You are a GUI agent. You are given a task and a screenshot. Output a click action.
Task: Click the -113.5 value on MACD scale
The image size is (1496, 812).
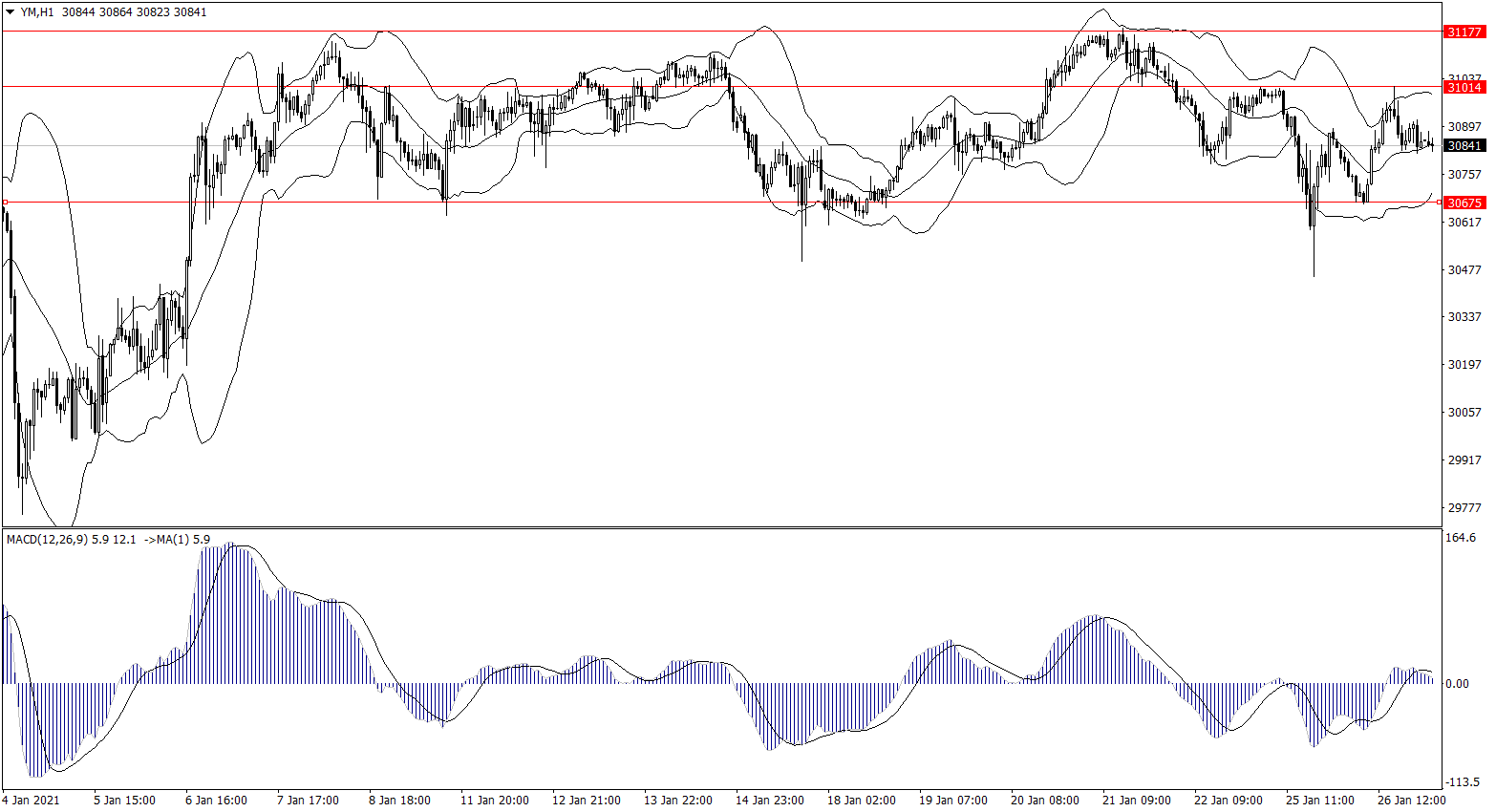(x=1462, y=782)
